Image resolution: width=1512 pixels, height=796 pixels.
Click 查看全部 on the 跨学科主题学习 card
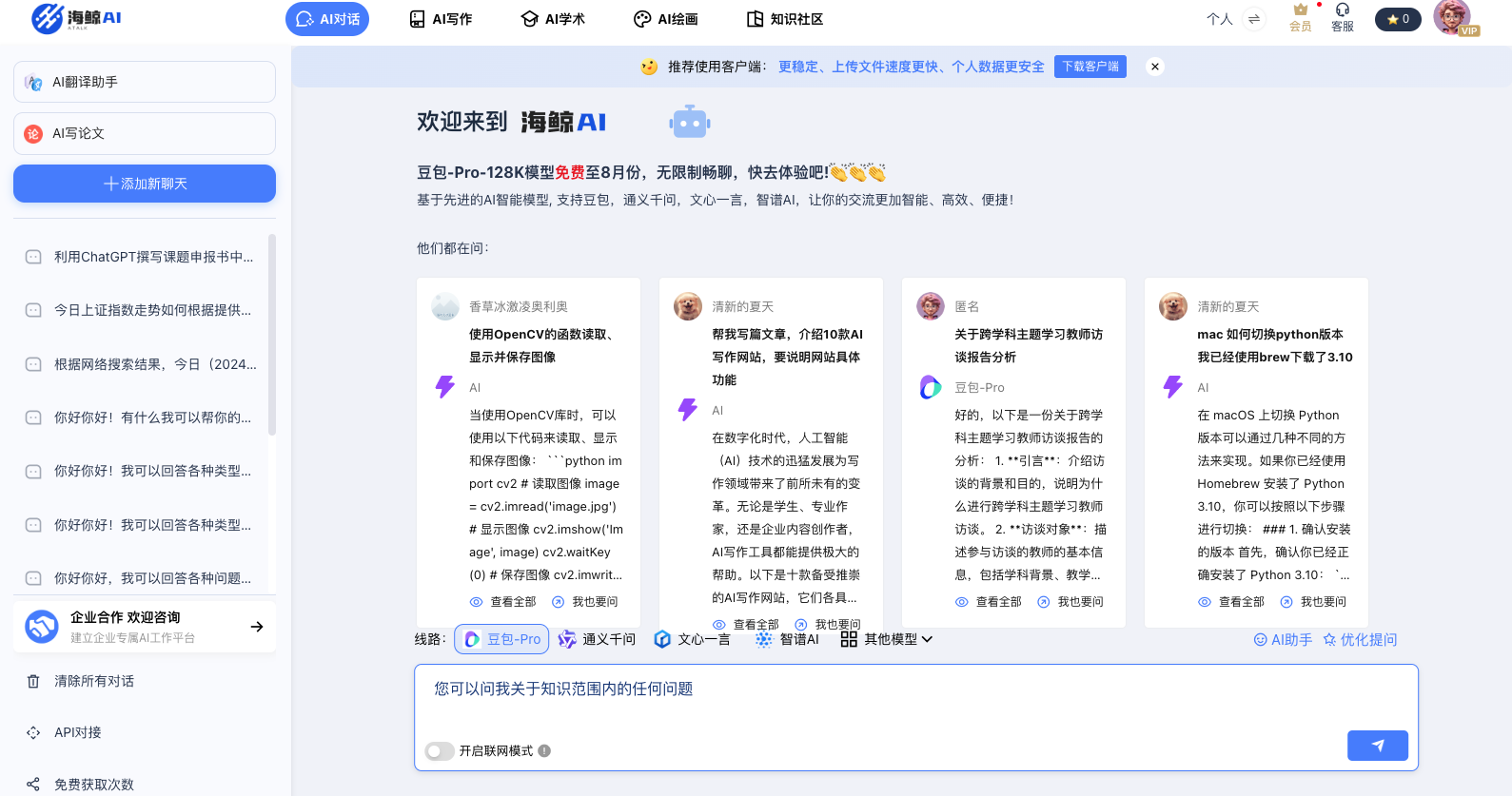(989, 602)
